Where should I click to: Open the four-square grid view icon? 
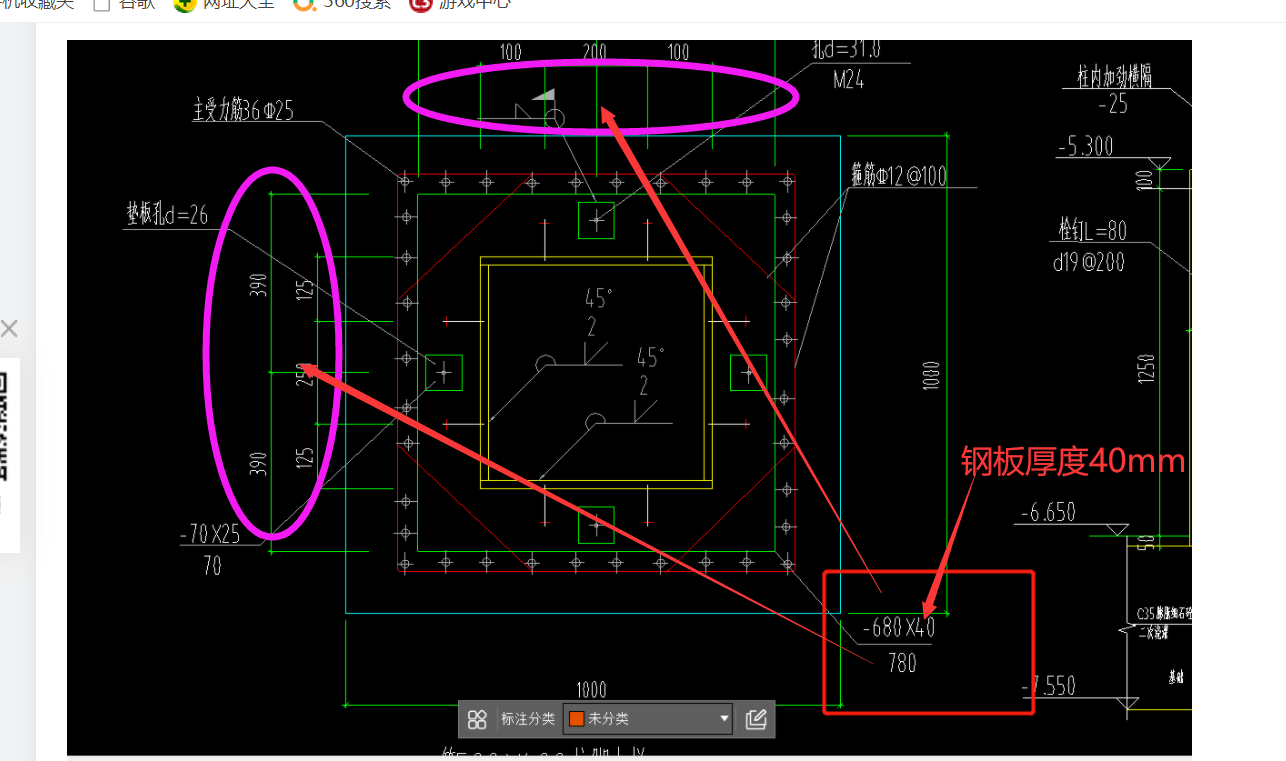coord(477,719)
